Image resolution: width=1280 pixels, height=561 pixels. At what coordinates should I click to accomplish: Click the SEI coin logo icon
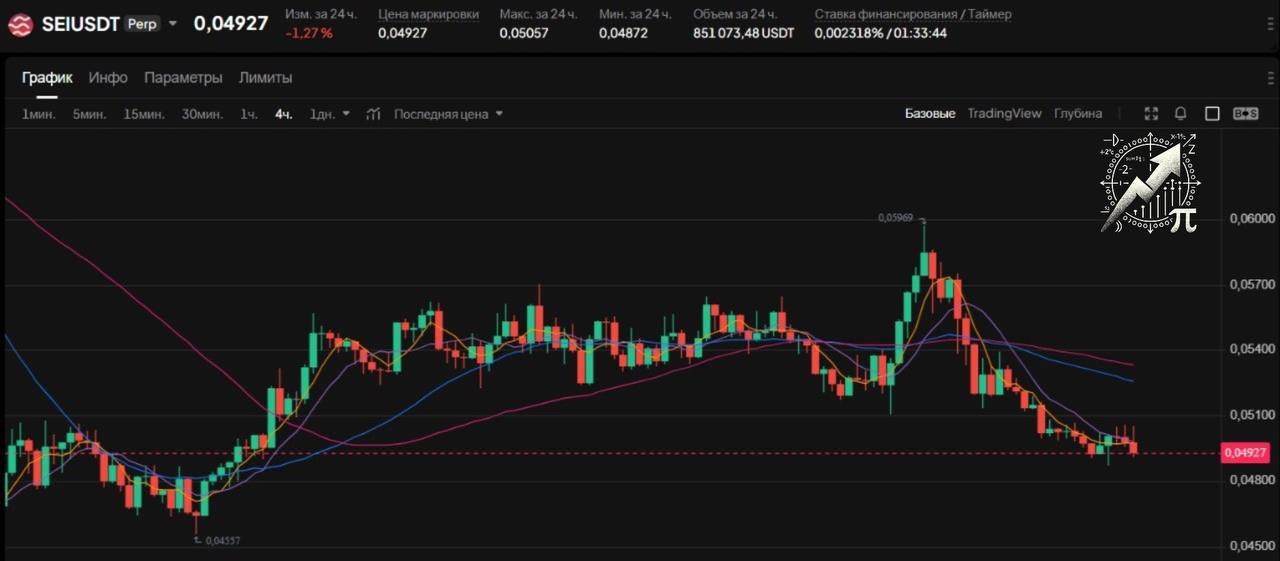coord(19,25)
